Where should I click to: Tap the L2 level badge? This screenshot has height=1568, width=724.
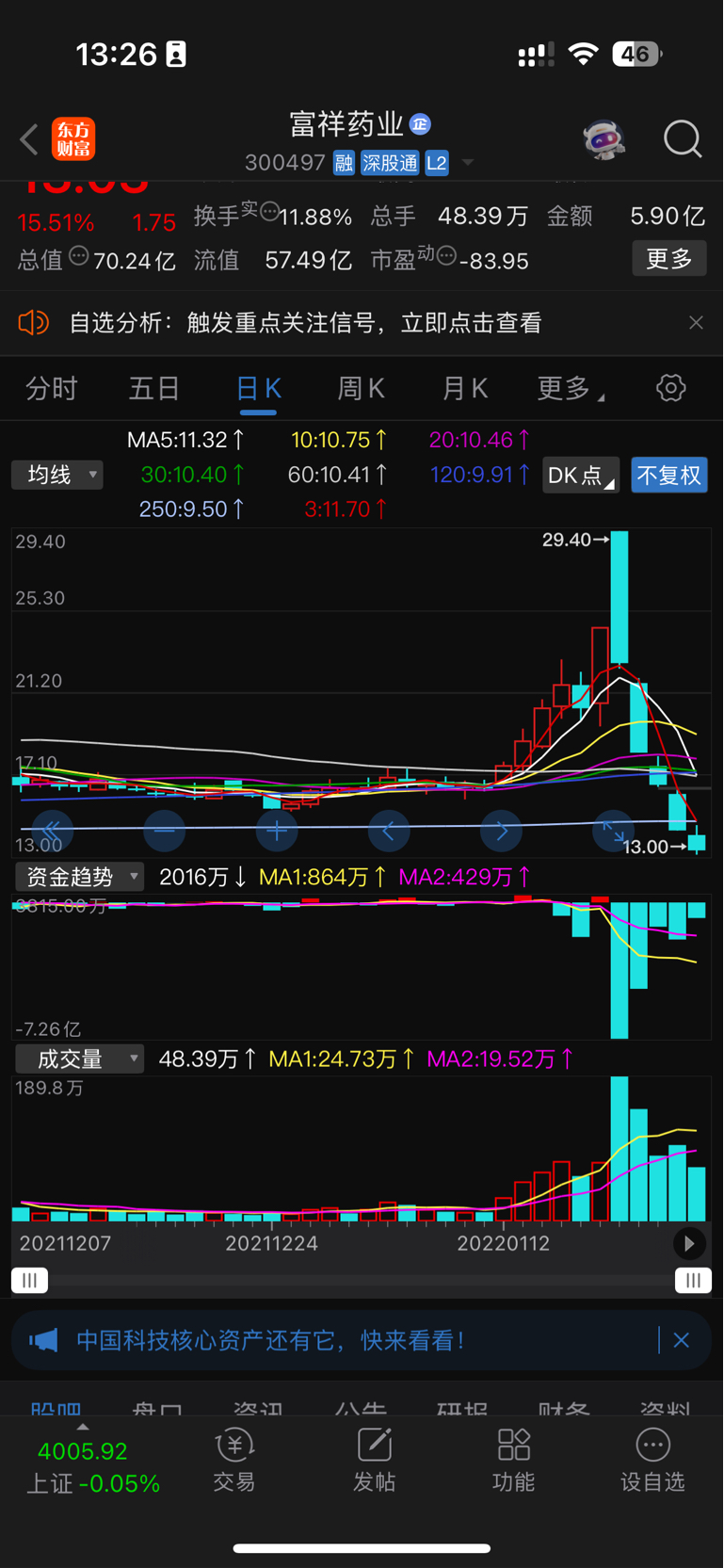tap(437, 163)
